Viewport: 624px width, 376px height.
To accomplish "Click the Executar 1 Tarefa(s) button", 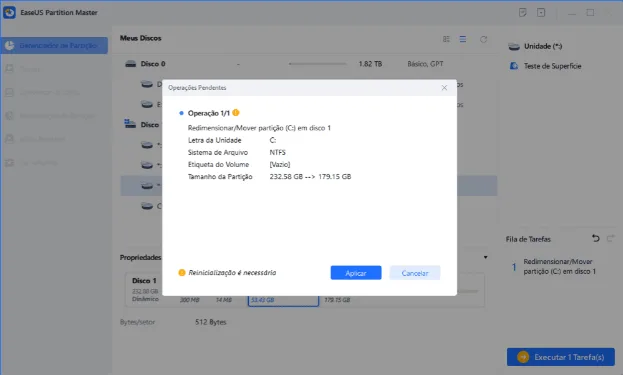I will [561, 357].
